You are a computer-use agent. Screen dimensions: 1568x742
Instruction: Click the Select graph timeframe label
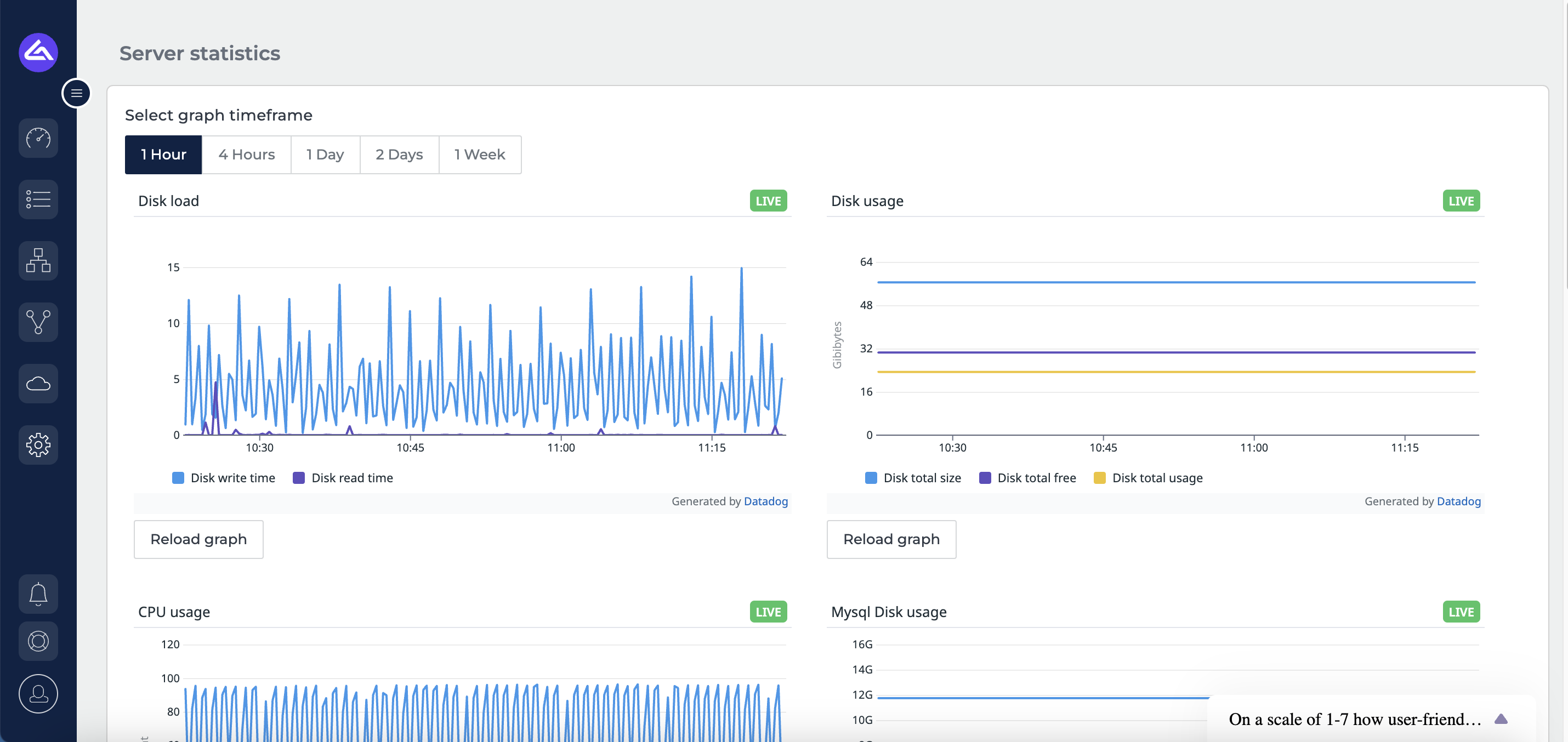(219, 115)
